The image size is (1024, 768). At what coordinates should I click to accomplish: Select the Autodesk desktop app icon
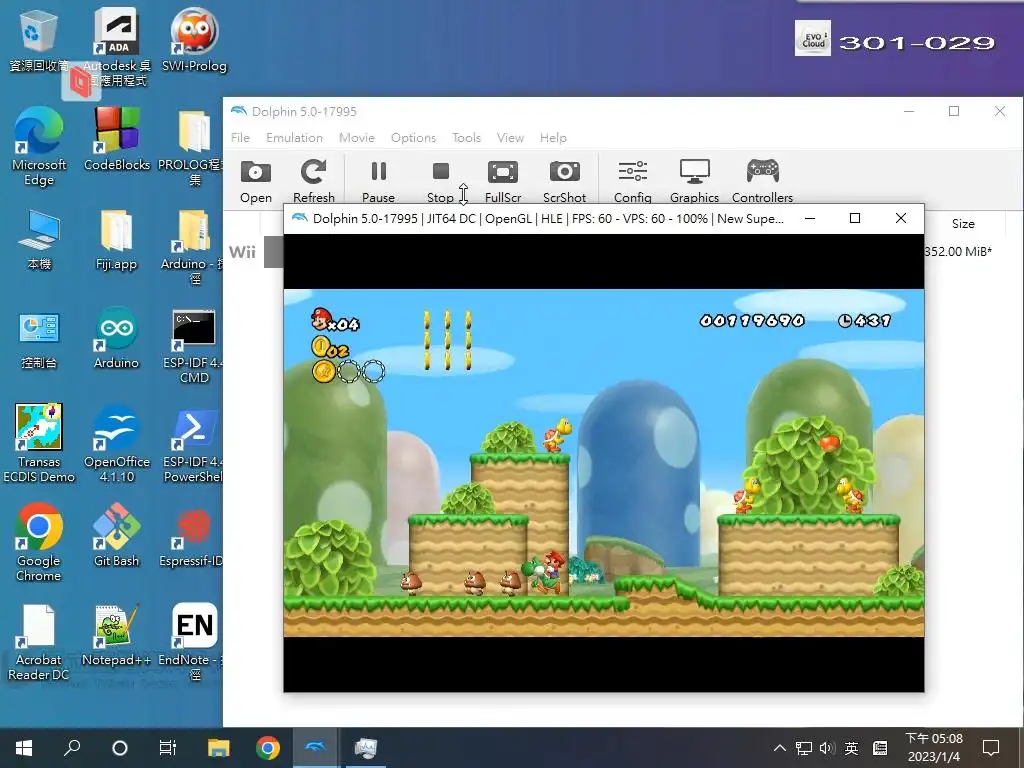[x=116, y=47]
